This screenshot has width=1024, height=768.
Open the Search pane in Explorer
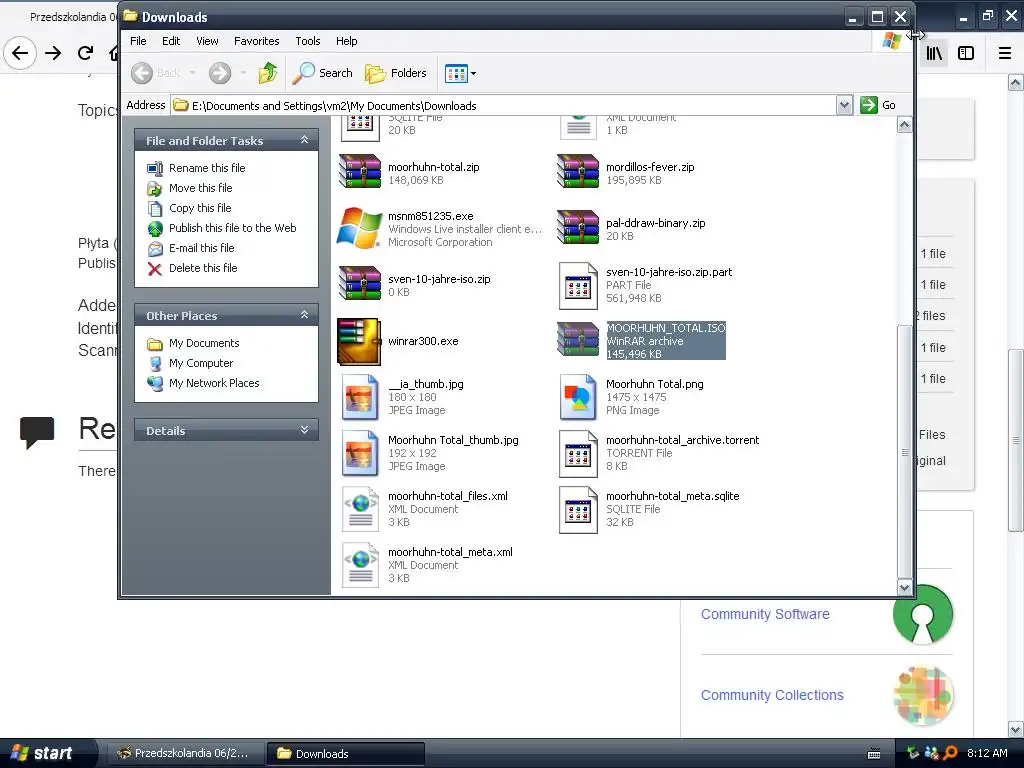(x=322, y=73)
